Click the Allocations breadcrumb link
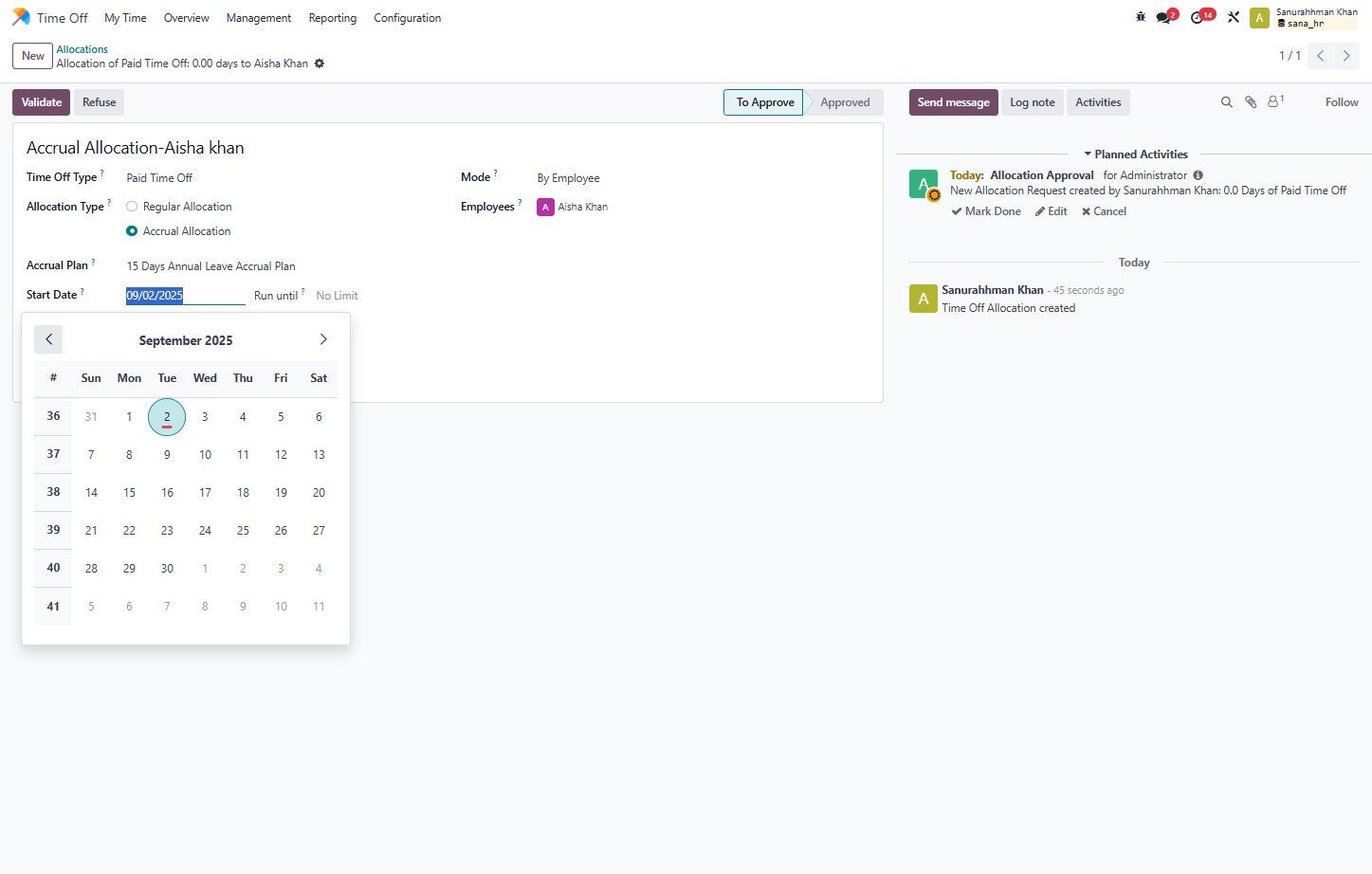The height and width of the screenshot is (874, 1372). click(x=82, y=49)
